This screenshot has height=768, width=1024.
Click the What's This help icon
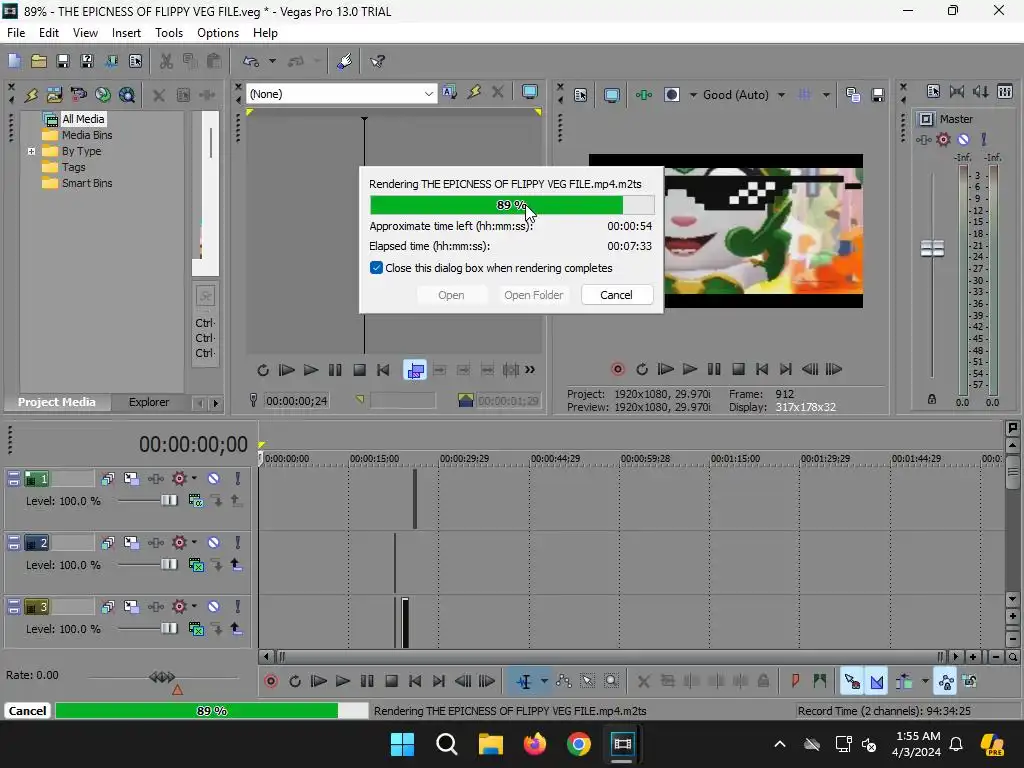(377, 61)
